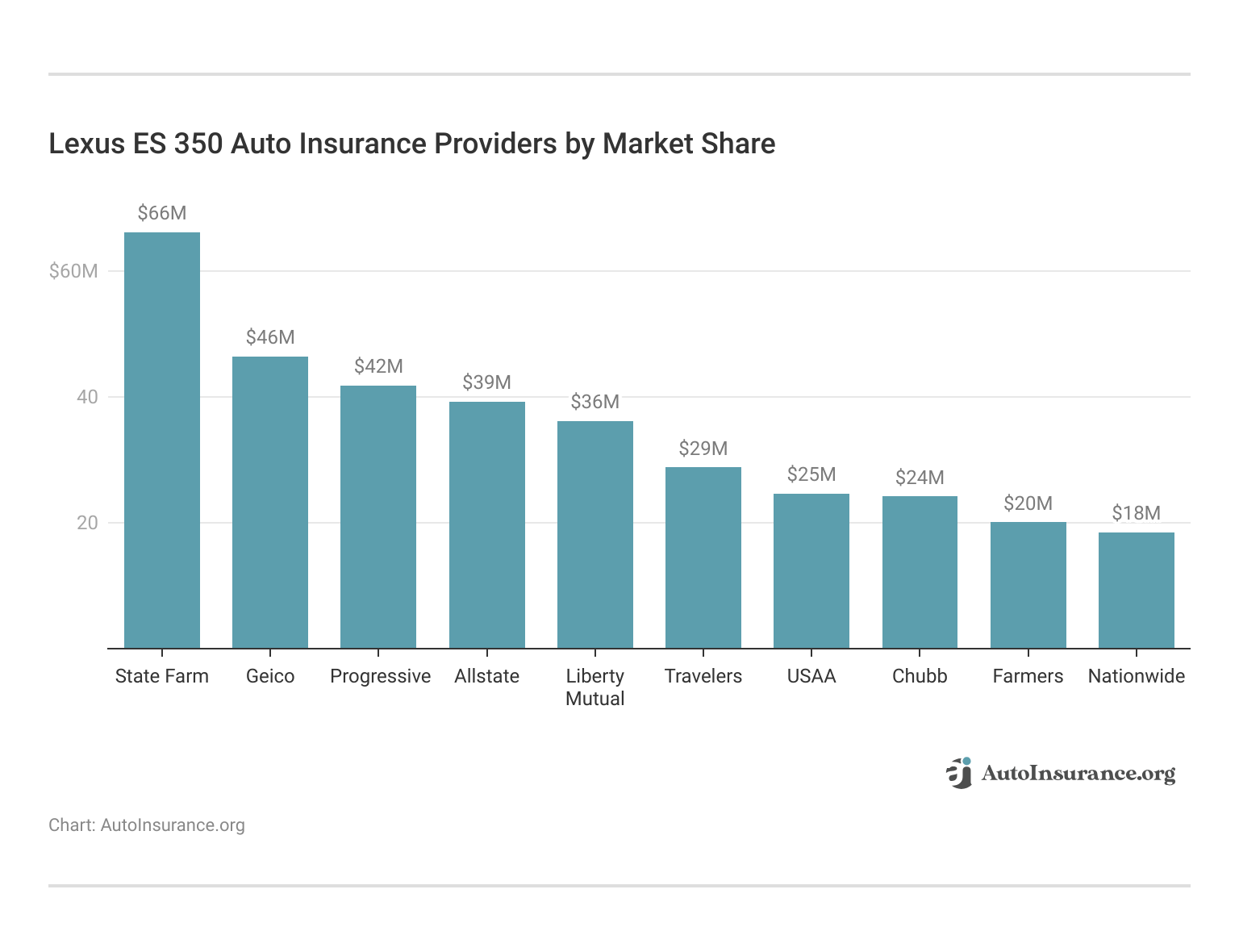Click the $24M value label
The height and width of the screenshot is (952, 1239).
[920, 478]
